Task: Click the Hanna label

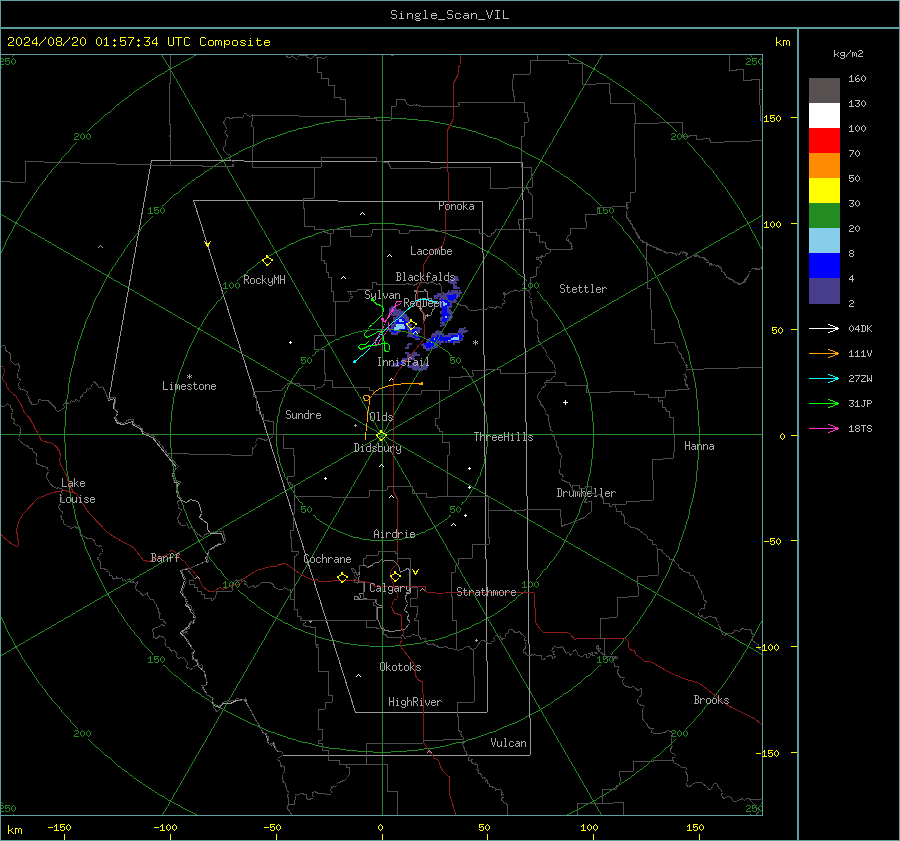Action: 699,446
